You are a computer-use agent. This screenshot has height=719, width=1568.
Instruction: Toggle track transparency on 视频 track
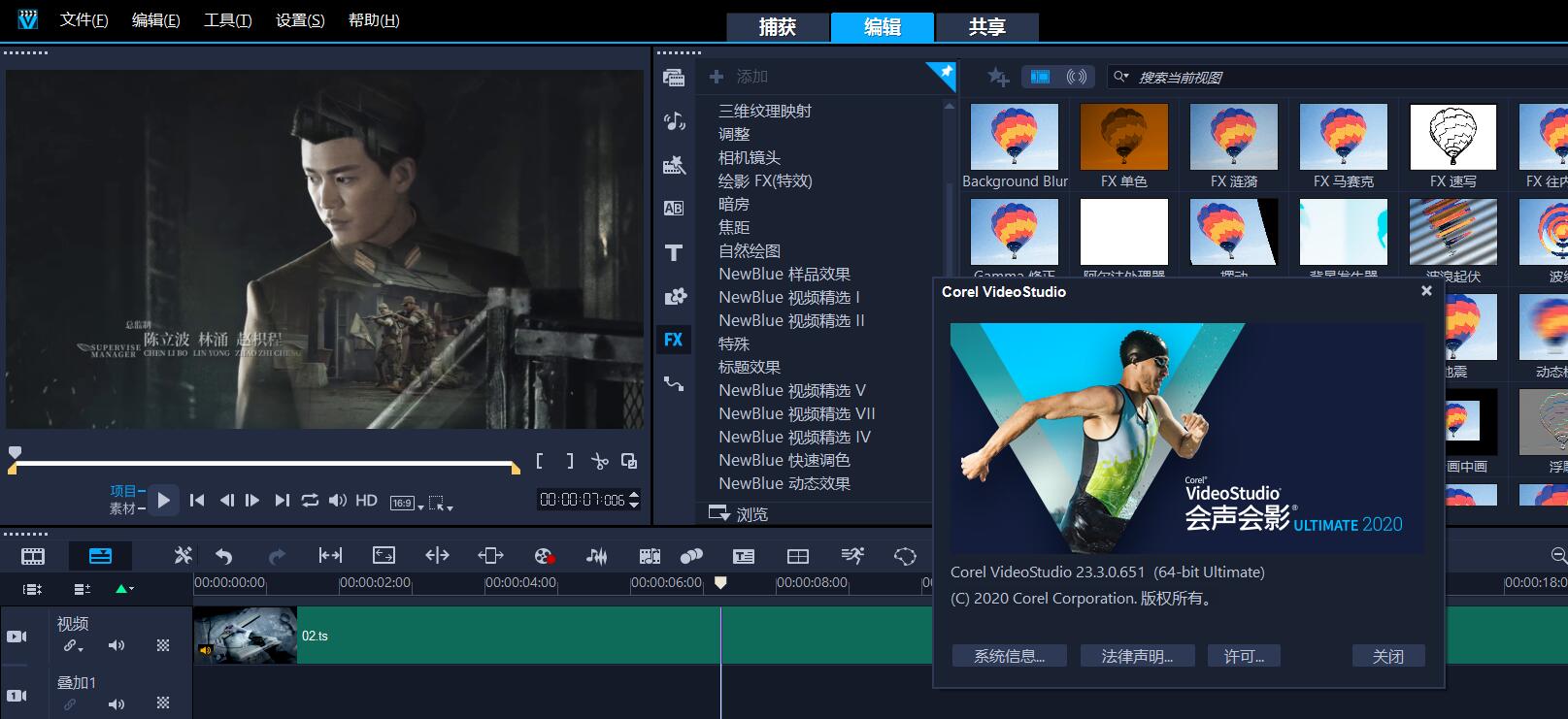pos(163,645)
